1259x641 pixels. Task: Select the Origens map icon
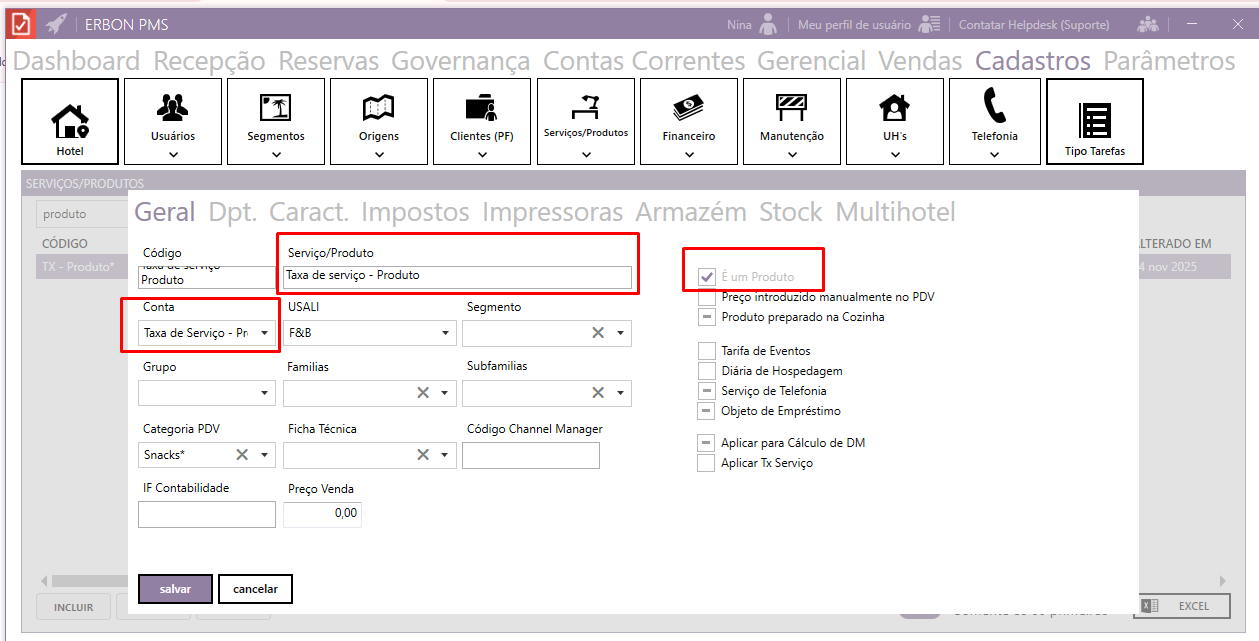coord(379,106)
